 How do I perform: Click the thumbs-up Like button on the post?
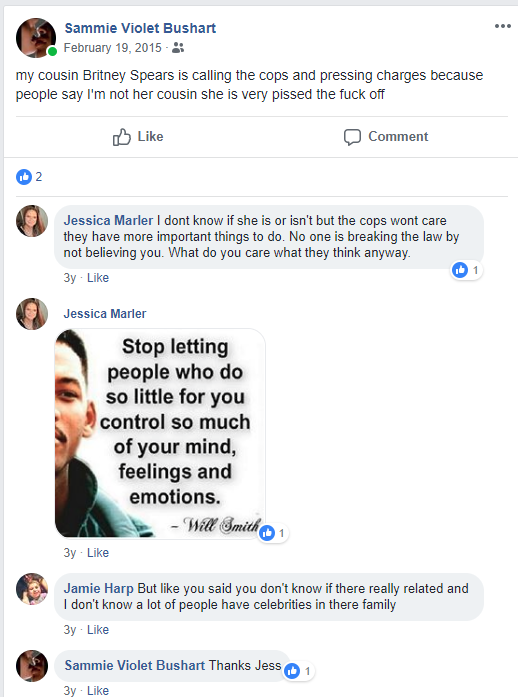(x=138, y=136)
